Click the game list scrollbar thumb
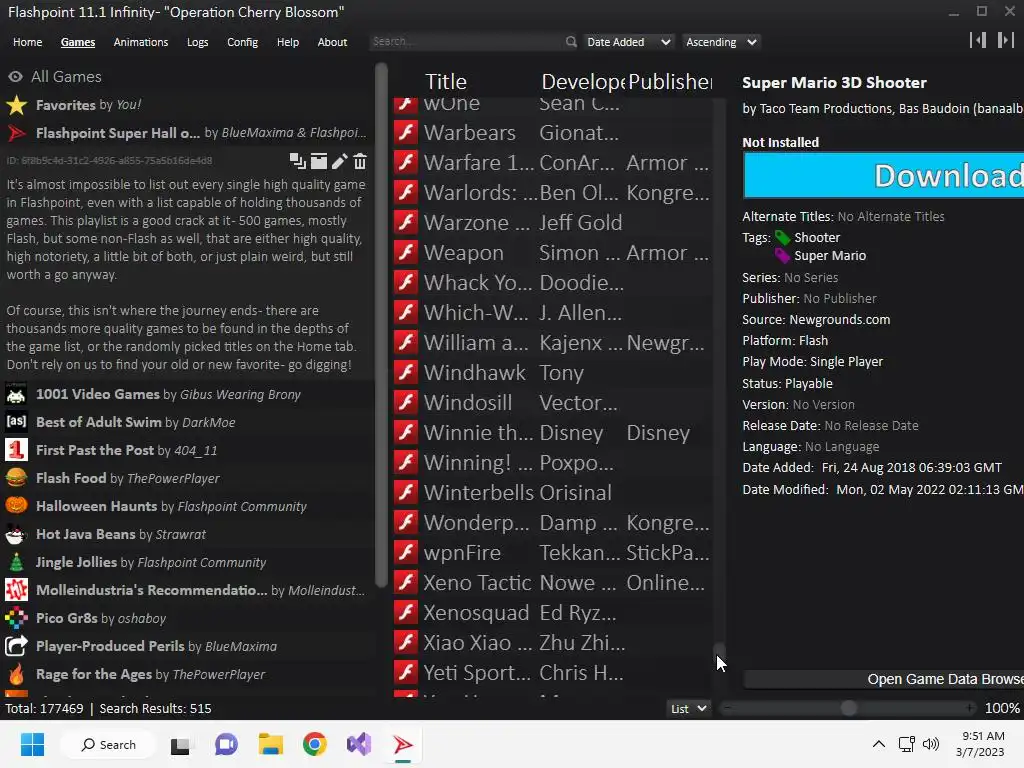 click(x=719, y=655)
